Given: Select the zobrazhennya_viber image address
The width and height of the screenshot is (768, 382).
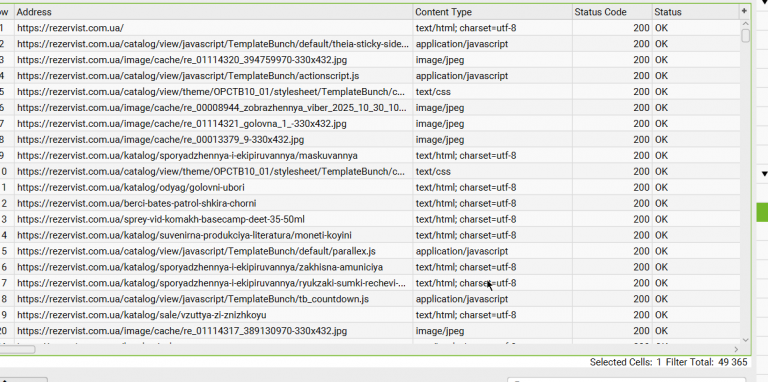Looking at the screenshot, I should 214,108.
